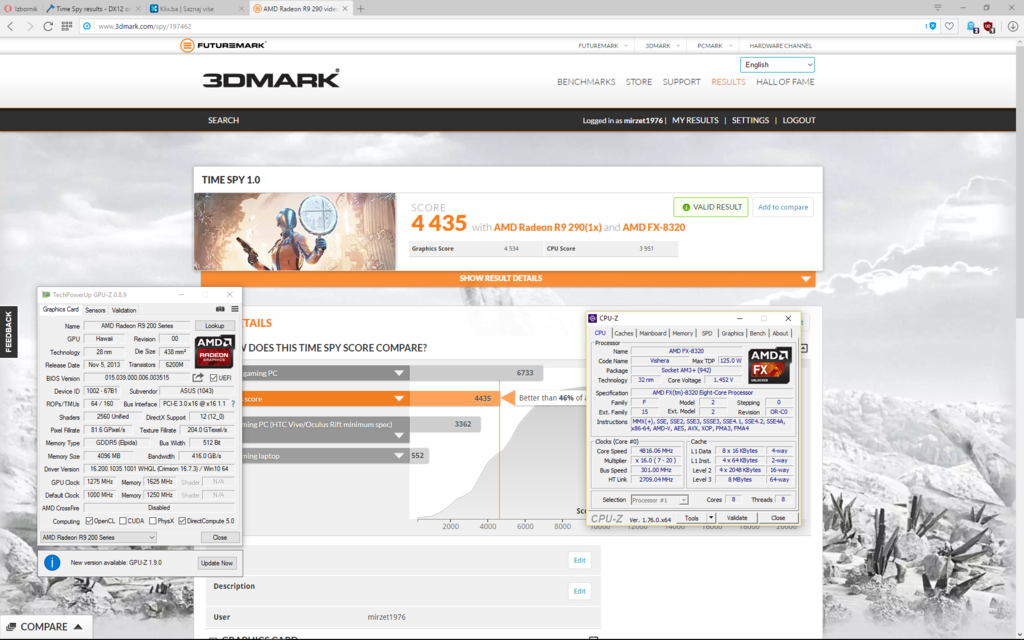The height and width of the screenshot is (640, 1024).
Task: Open Opera Turbo site info icon in address bar
Action: 87,26
